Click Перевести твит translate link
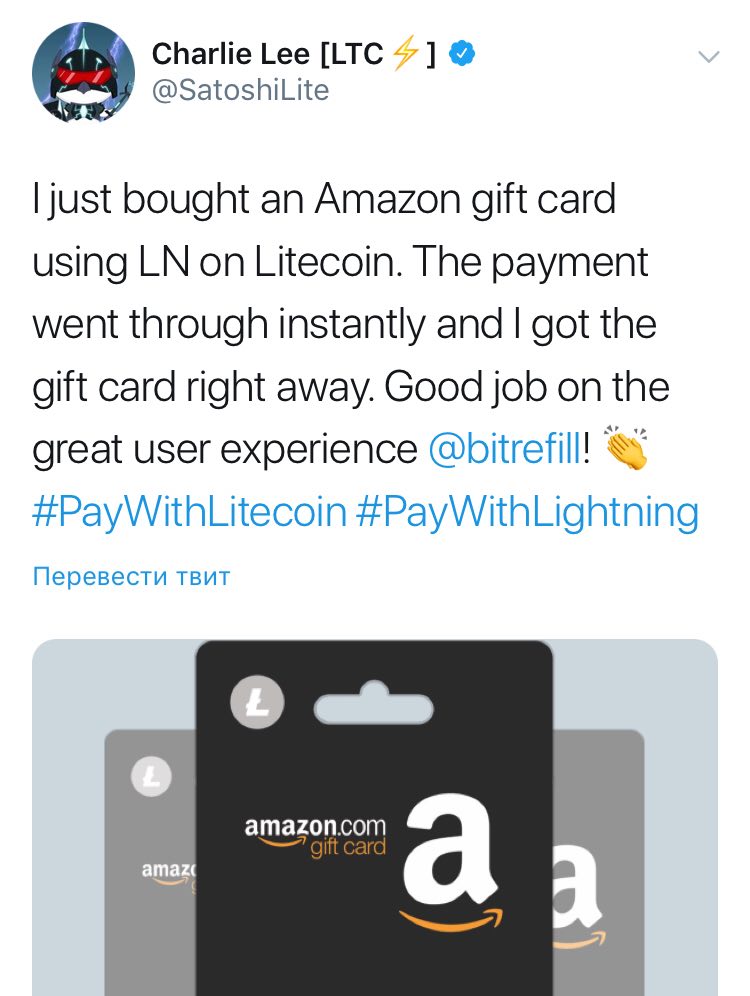The width and height of the screenshot is (750, 996). coord(131,576)
